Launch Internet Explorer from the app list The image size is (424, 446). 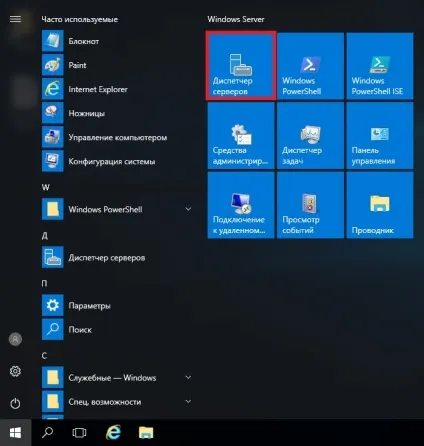coord(117,89)
